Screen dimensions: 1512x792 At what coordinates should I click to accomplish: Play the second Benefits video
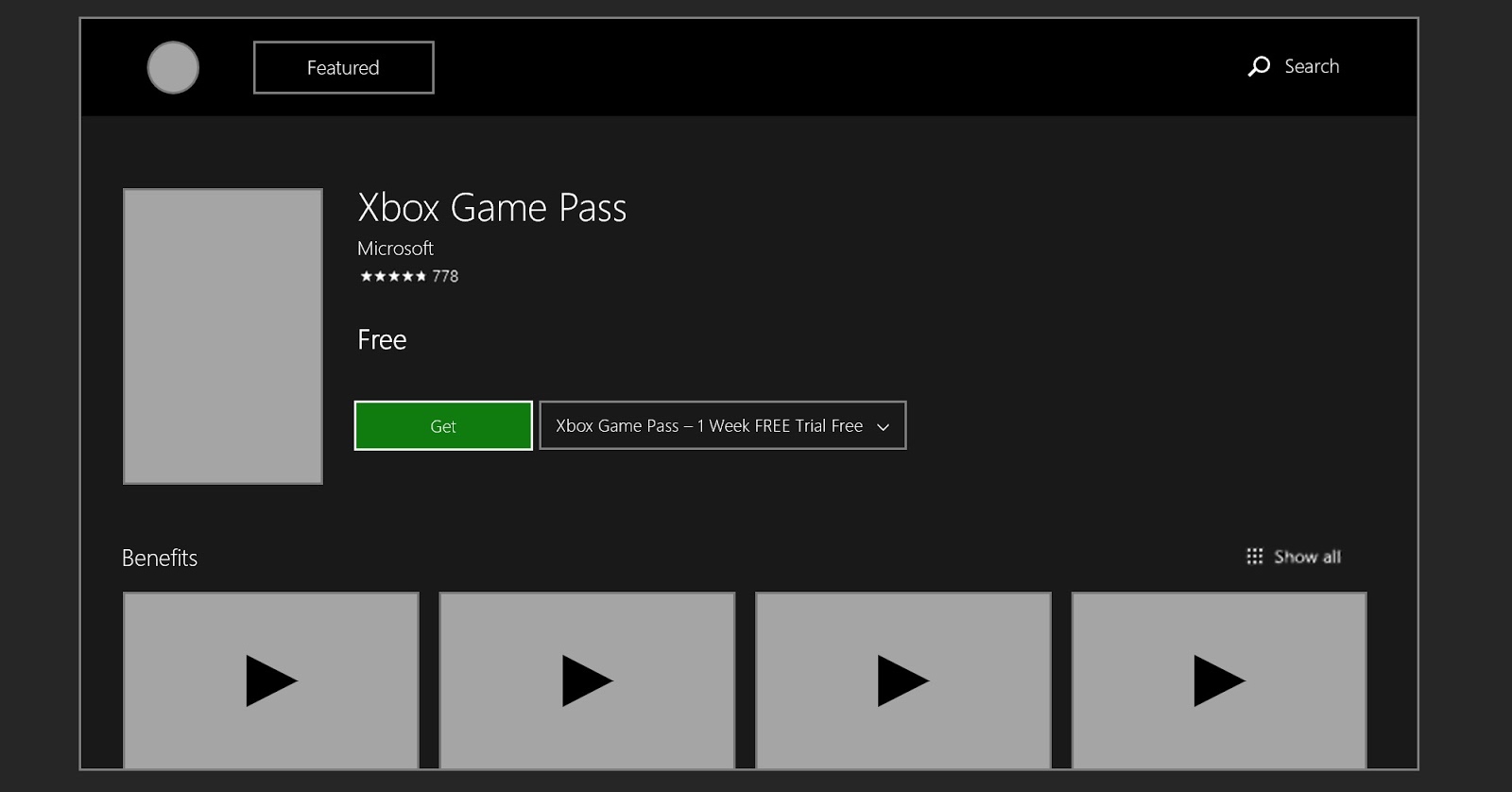[587, 680]
